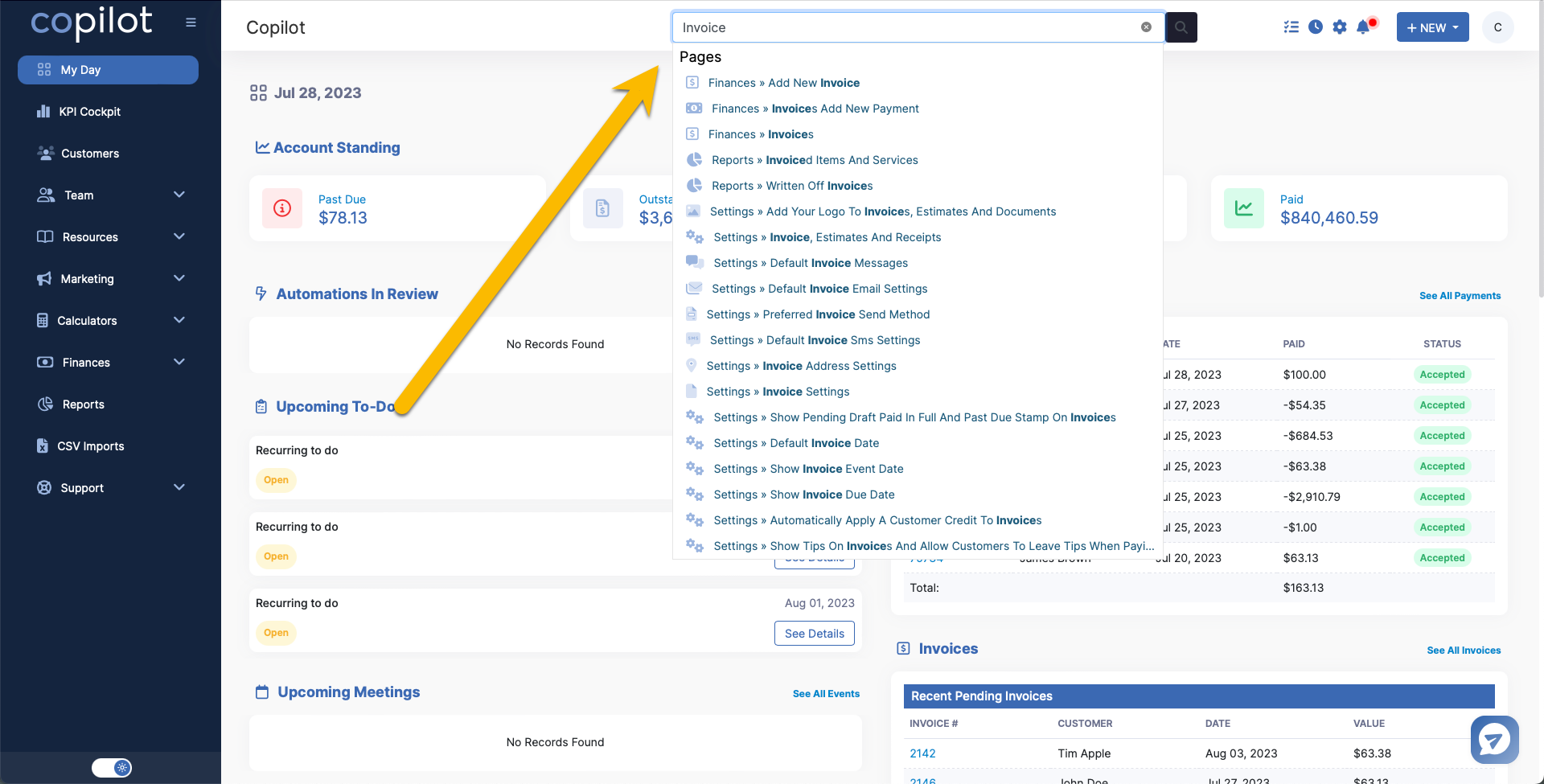Click the $78.13 Past Due amount
1544x784 pixels.
(x=343, y=218)
